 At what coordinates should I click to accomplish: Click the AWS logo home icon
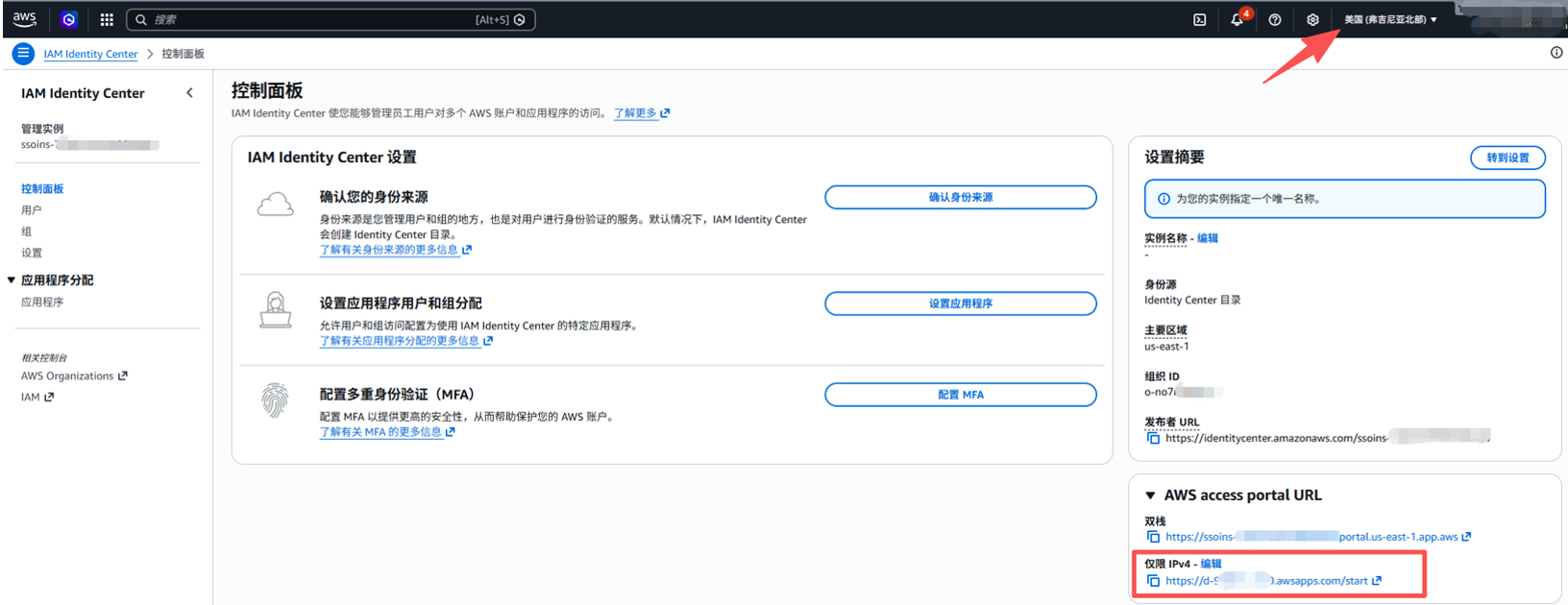click(24, 18)
